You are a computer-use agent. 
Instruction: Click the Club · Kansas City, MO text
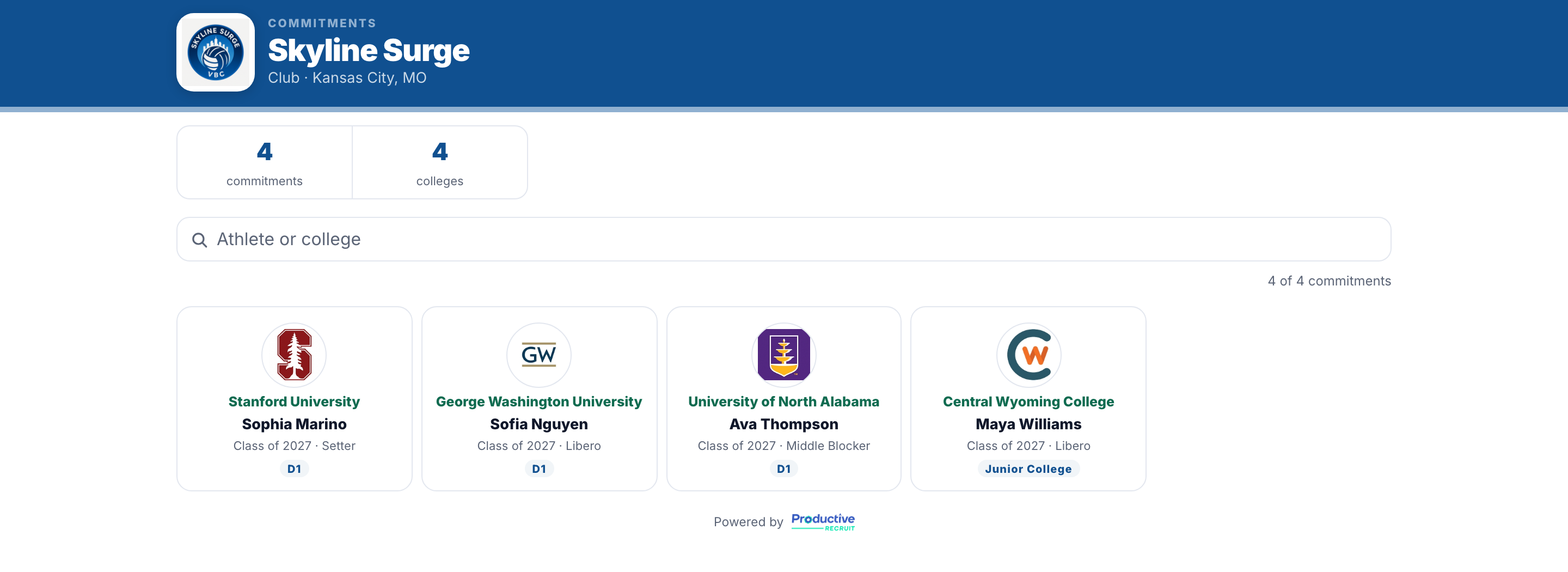pyautogui.click(x=347, y=78)
